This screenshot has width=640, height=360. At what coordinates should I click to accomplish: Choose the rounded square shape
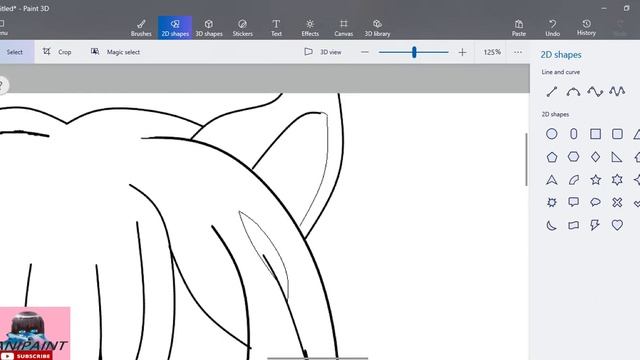click(617, 134)
